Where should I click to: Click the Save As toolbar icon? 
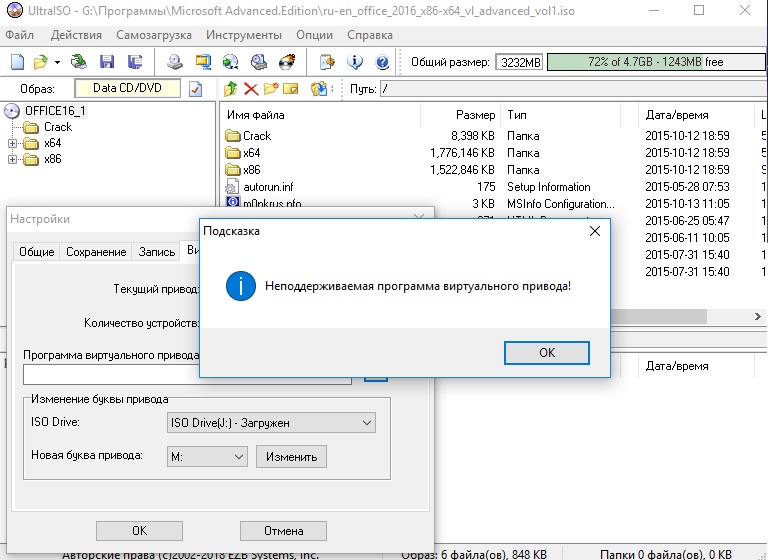pyautogui.click(x=135, y=62)
